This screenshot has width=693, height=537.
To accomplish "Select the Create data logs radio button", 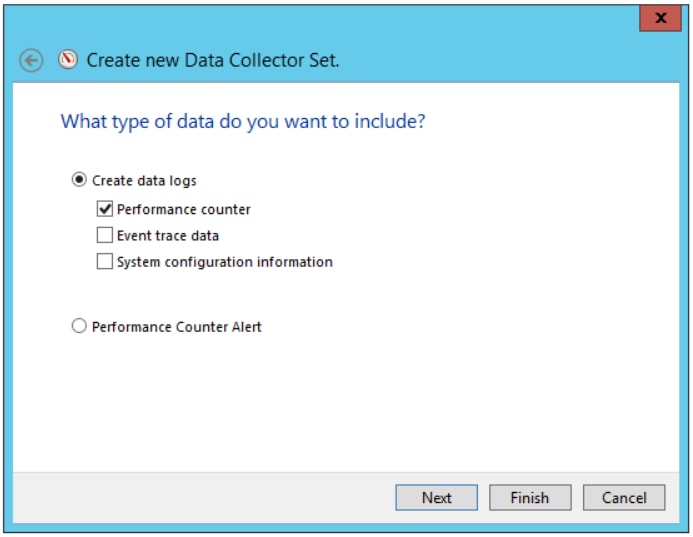I will tap(79, 179).
